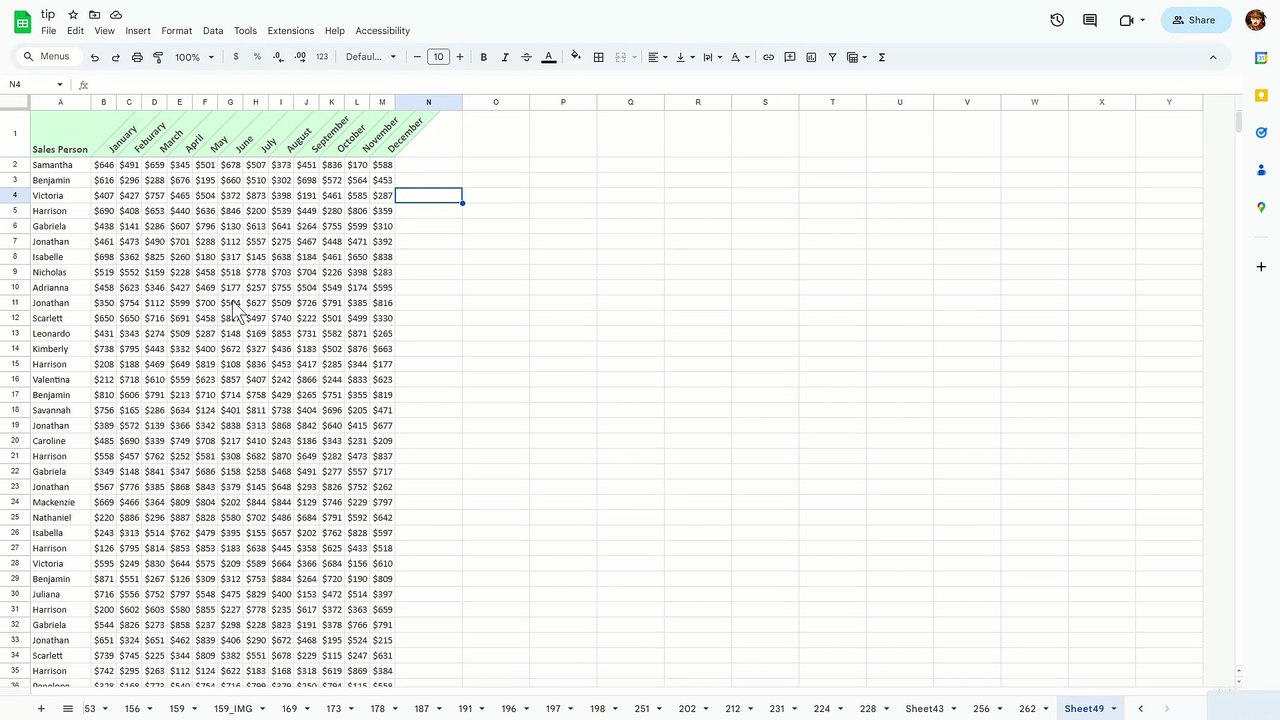Decrease decimal places
The image size is (1280, 720).
278,57
